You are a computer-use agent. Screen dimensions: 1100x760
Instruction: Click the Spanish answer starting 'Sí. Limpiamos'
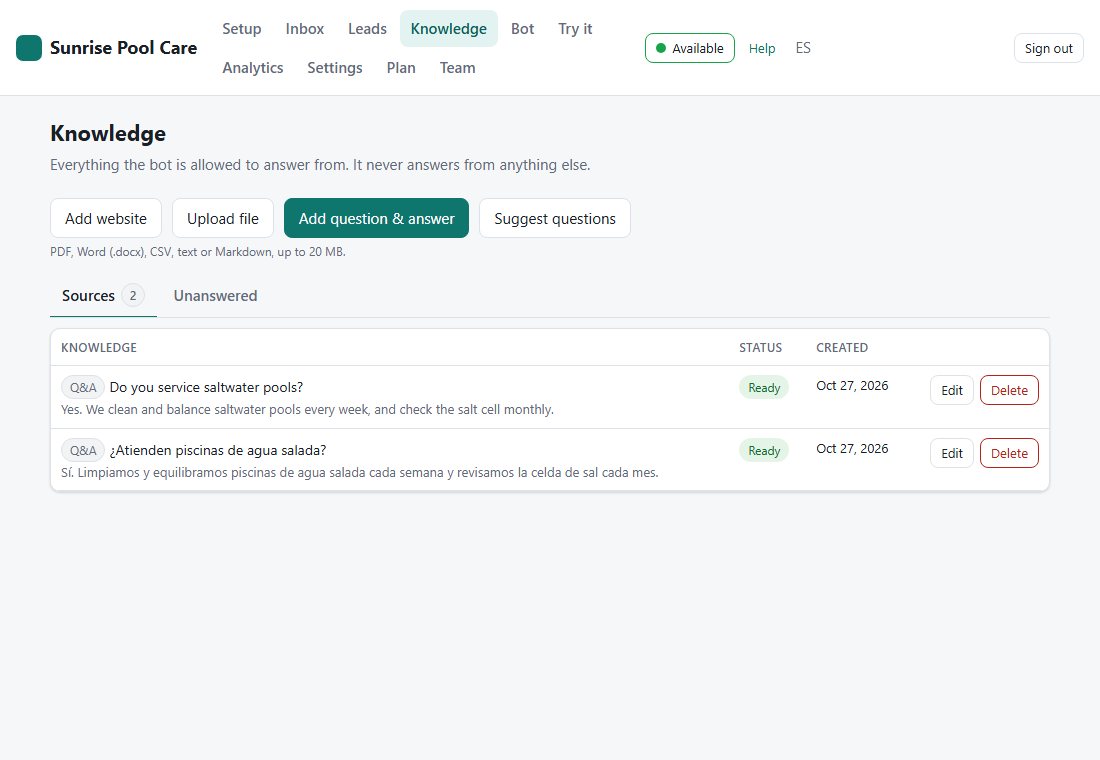coord(360,472)
